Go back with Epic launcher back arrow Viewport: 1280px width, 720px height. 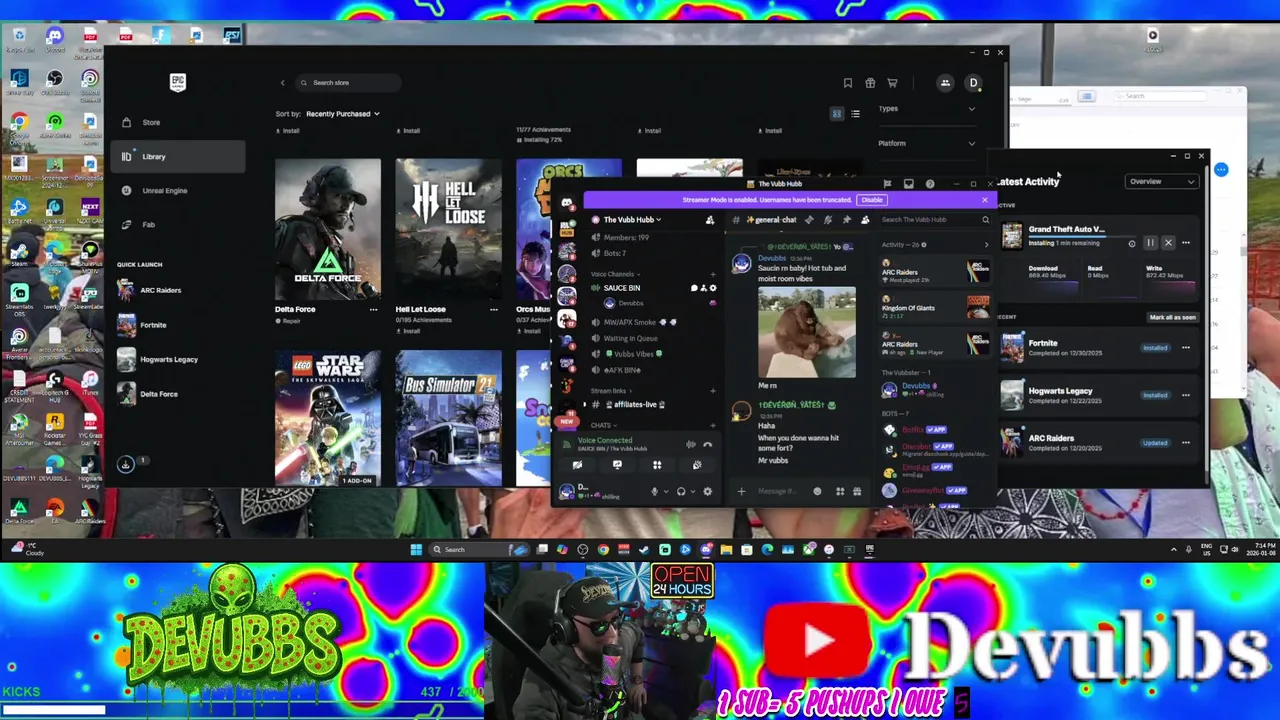tap(282, 83)
